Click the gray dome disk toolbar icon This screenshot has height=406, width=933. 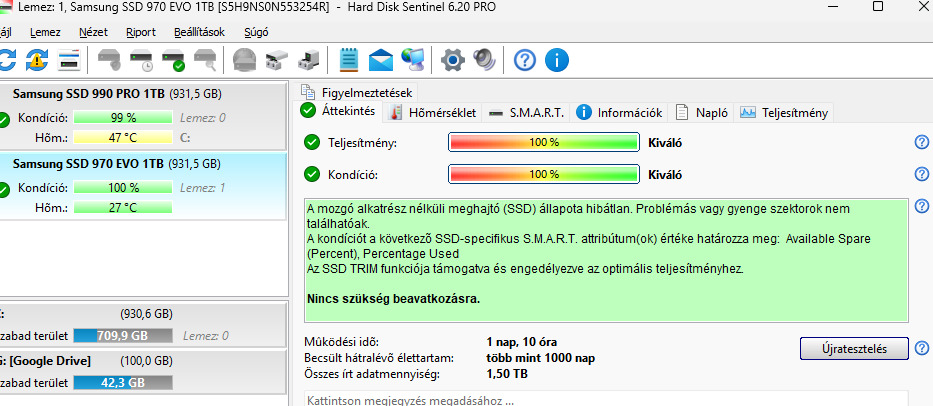point(243,60)
